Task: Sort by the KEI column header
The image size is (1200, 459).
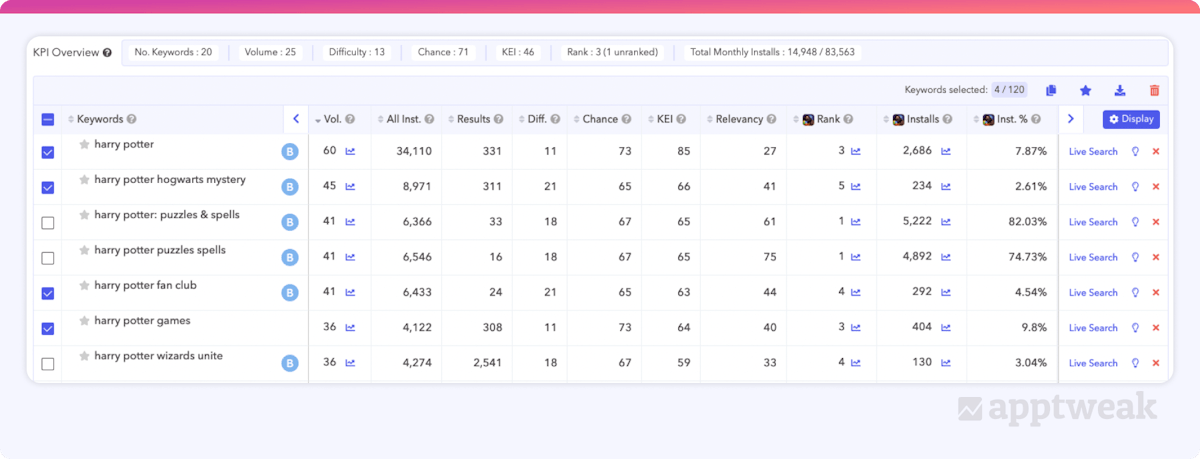Action: (664, 119)
